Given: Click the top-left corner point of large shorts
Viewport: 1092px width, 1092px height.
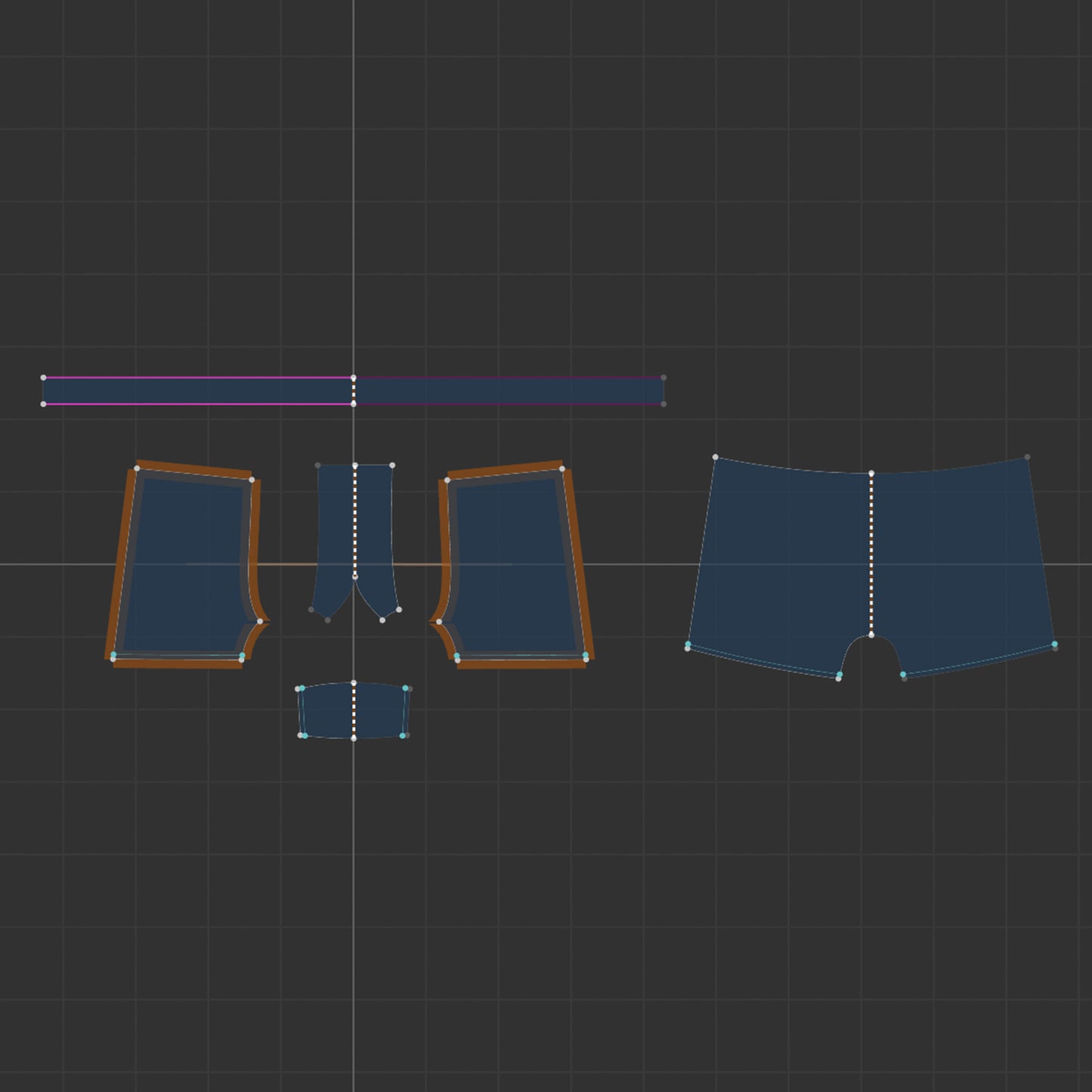Looking at the screenshot, I should click(716, 457).
